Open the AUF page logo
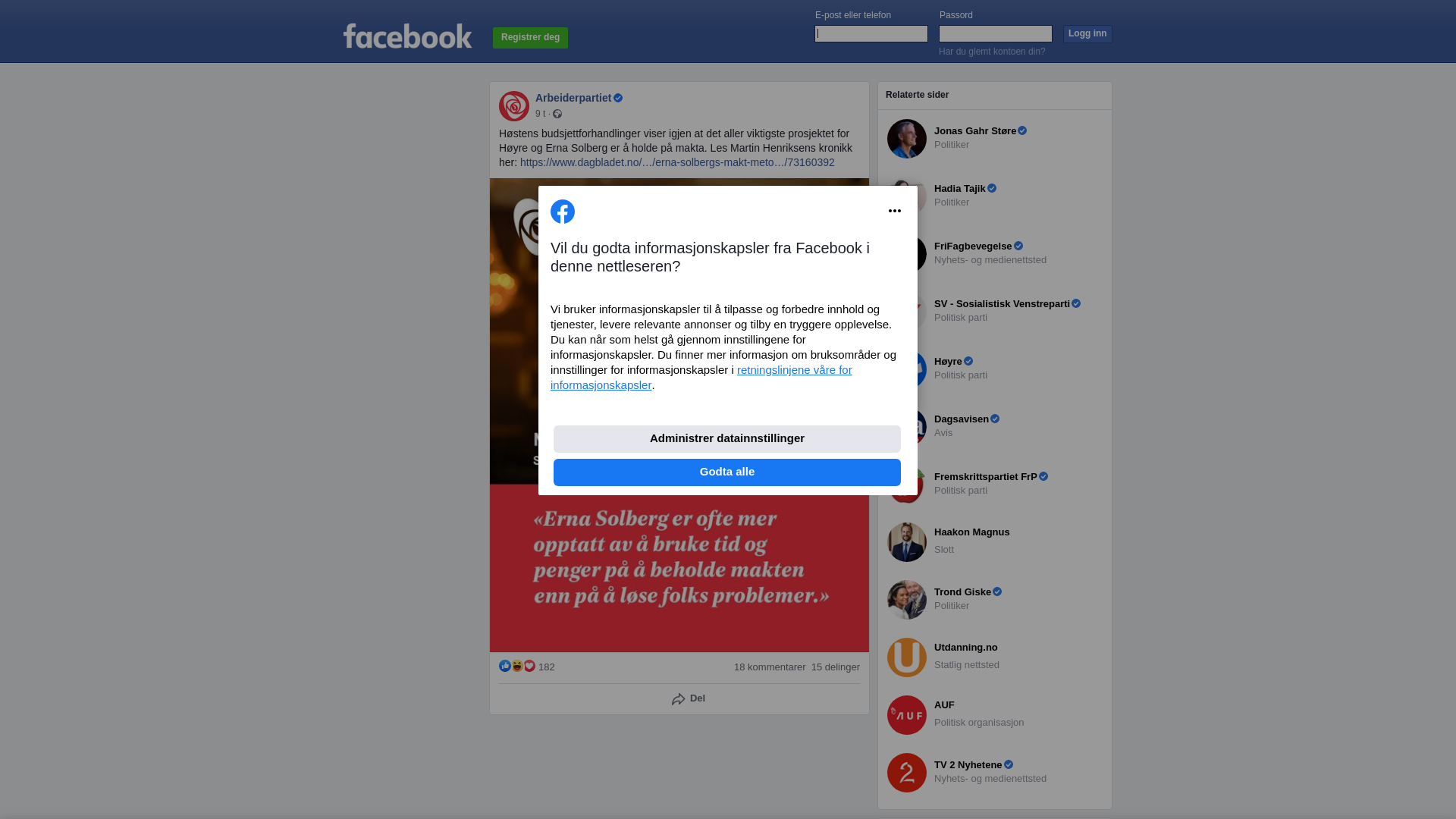This screenshot has height=819, width=1456. (x=907, y=715)
